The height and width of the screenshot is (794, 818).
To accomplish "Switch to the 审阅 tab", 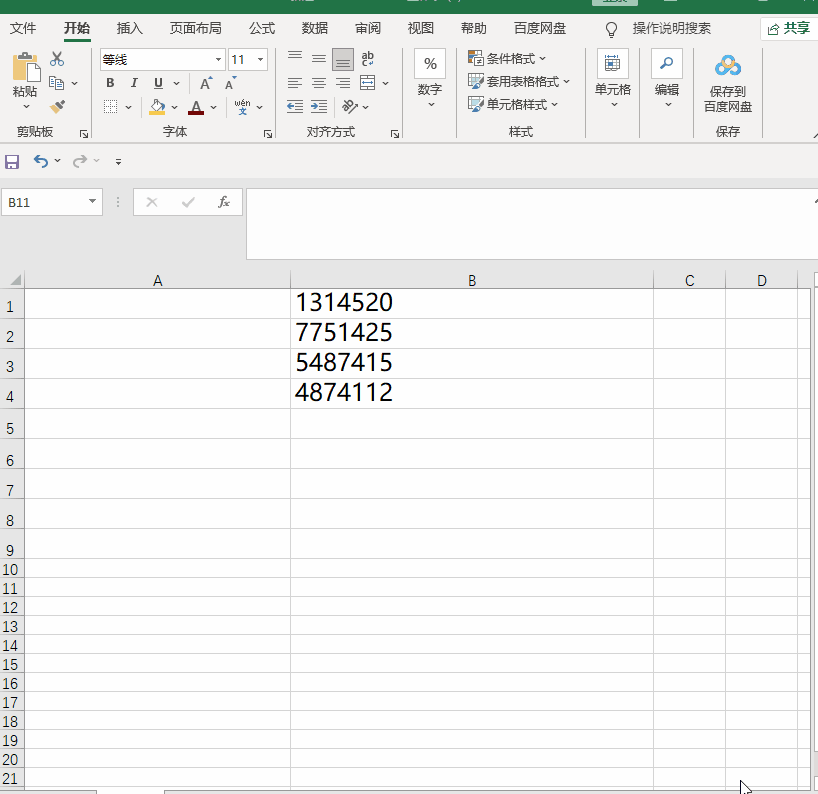I will [368, 28].
